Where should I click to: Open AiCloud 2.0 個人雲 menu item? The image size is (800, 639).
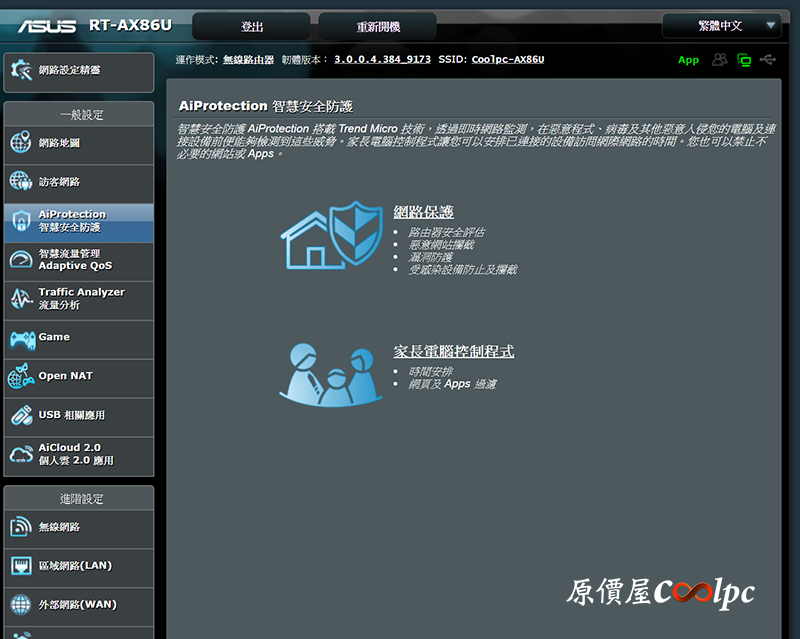click(x=79, y=456)
